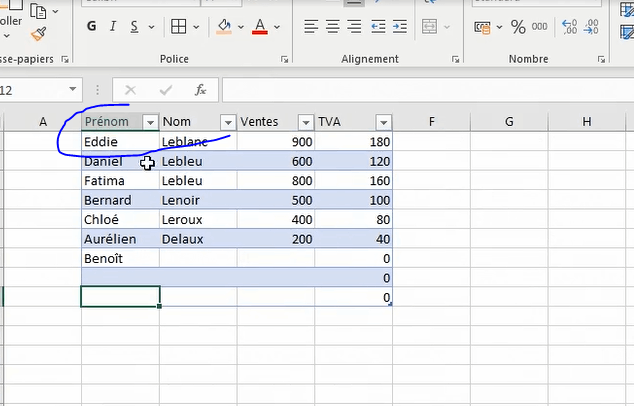The image size is (634, 406).
Task: Apply thousands separator style 000
Action: (x=540, y=27)
